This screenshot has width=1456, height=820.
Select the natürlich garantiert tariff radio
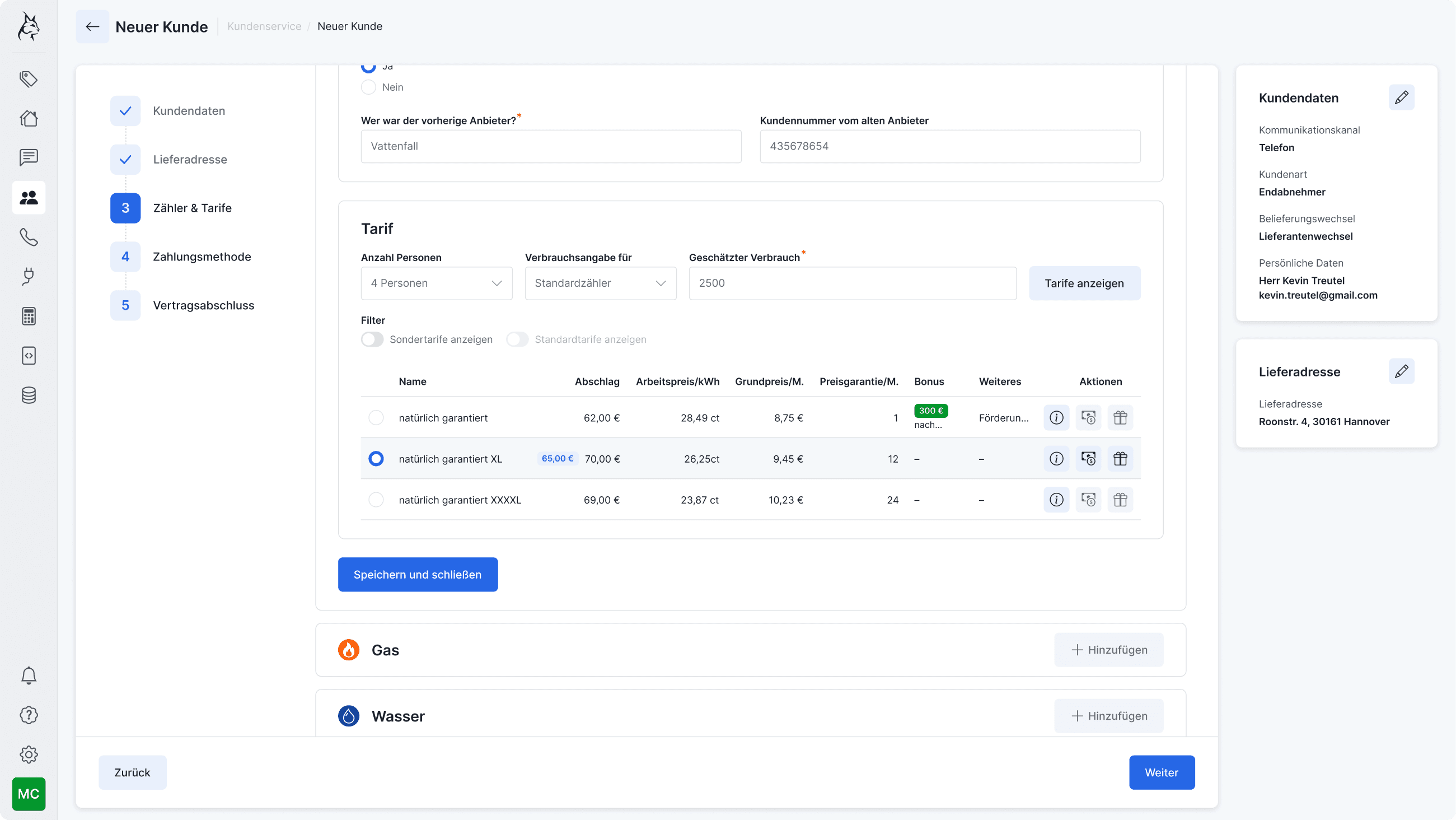376,418
